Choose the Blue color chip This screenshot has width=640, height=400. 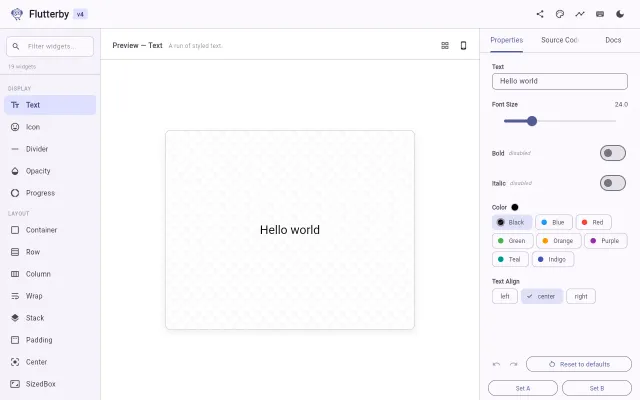point(554,222)
